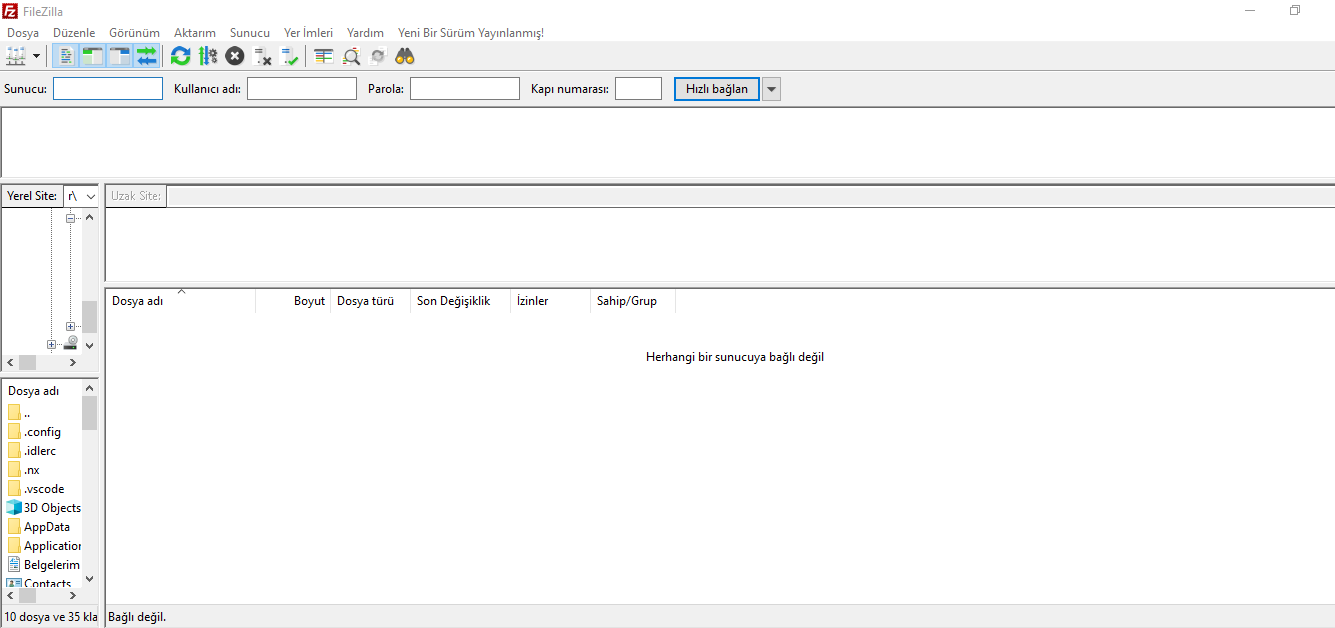
Task: Open the filename filters dialog icon
Action: tap(323, 56)
